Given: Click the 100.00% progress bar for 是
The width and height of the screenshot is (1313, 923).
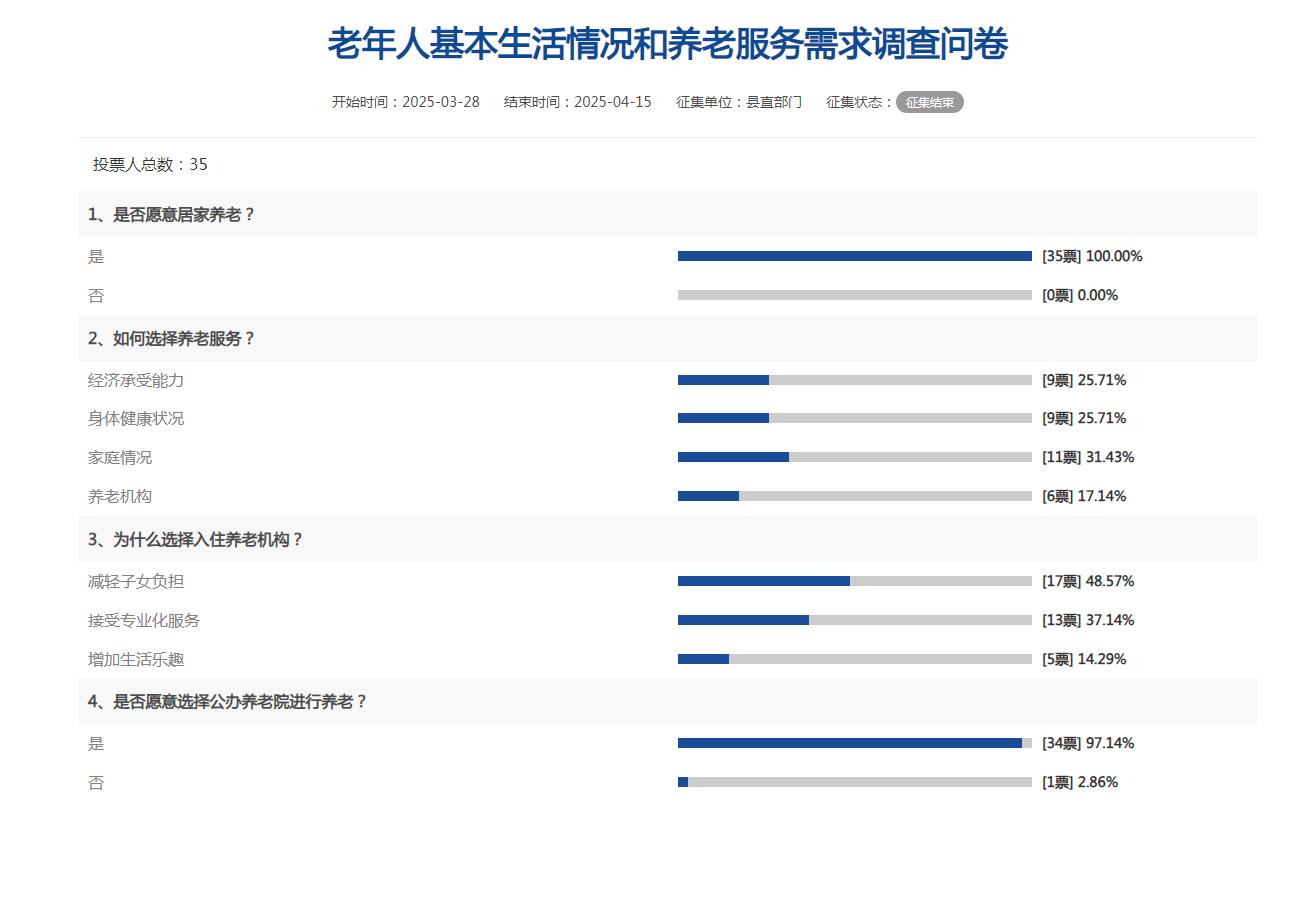Looking at the screenshot, I should click(x=854, y=256).
